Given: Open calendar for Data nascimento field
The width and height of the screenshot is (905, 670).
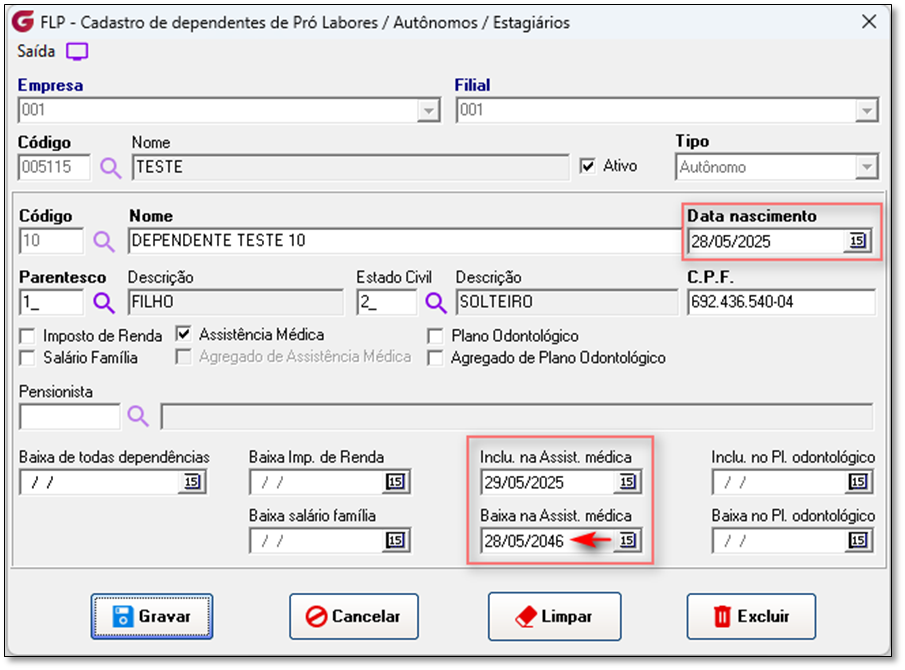Looking at the screenshot, I should pyautogui.click(x=857, y=241).
